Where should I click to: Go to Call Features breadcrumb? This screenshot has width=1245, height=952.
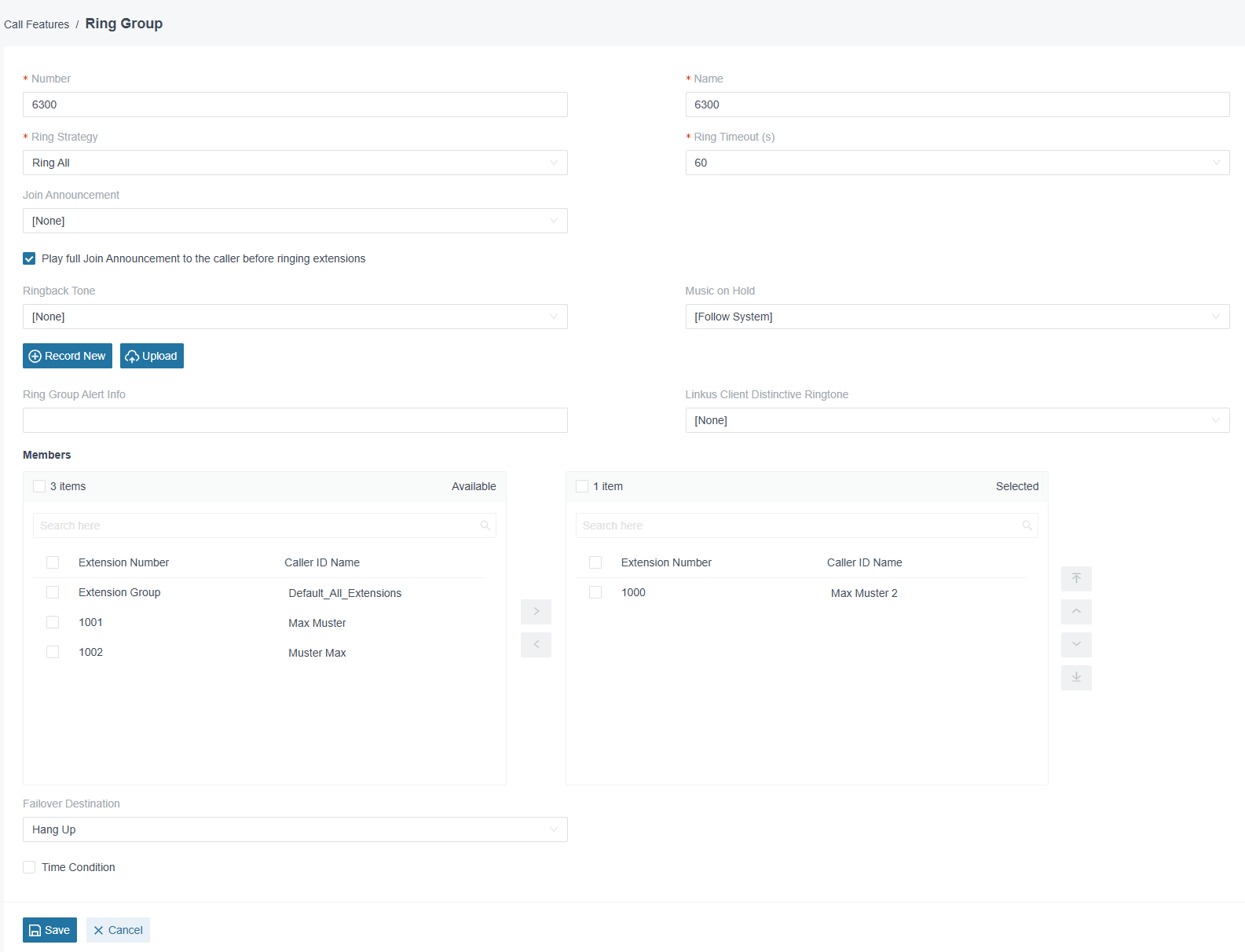36,24
